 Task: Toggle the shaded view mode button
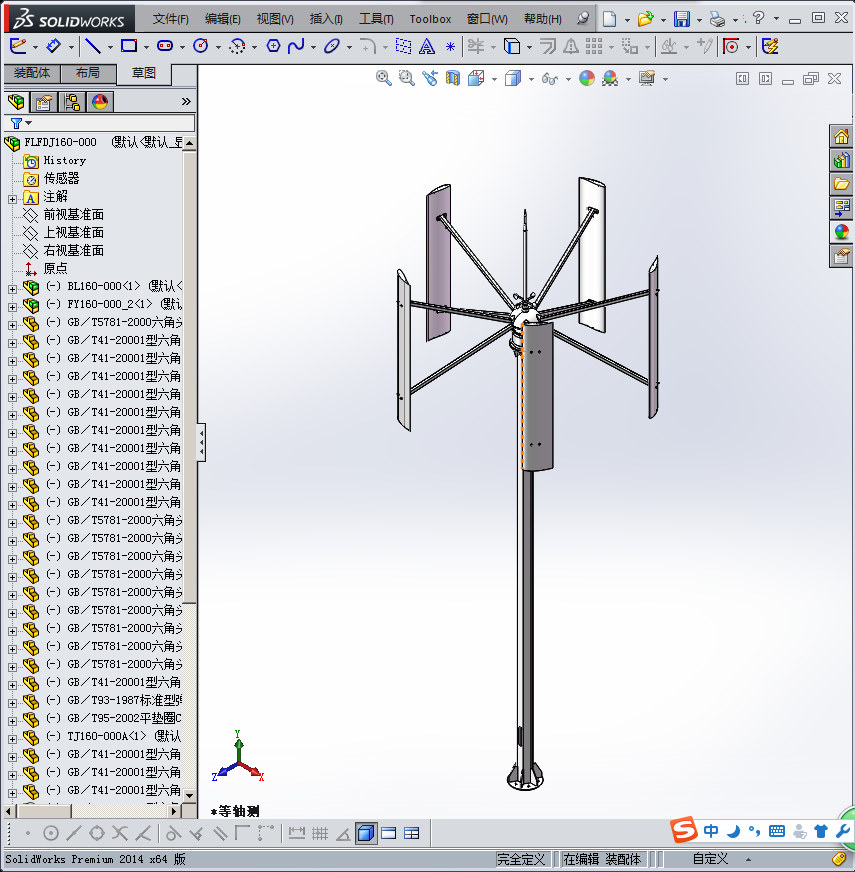click(366, 833)
